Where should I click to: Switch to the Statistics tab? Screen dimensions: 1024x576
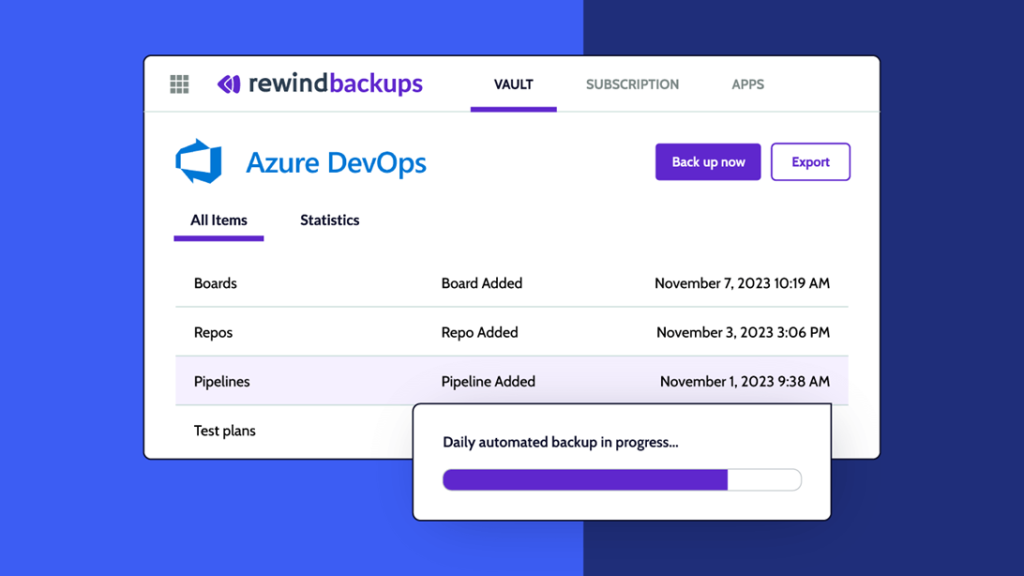[x=330, y=220]
